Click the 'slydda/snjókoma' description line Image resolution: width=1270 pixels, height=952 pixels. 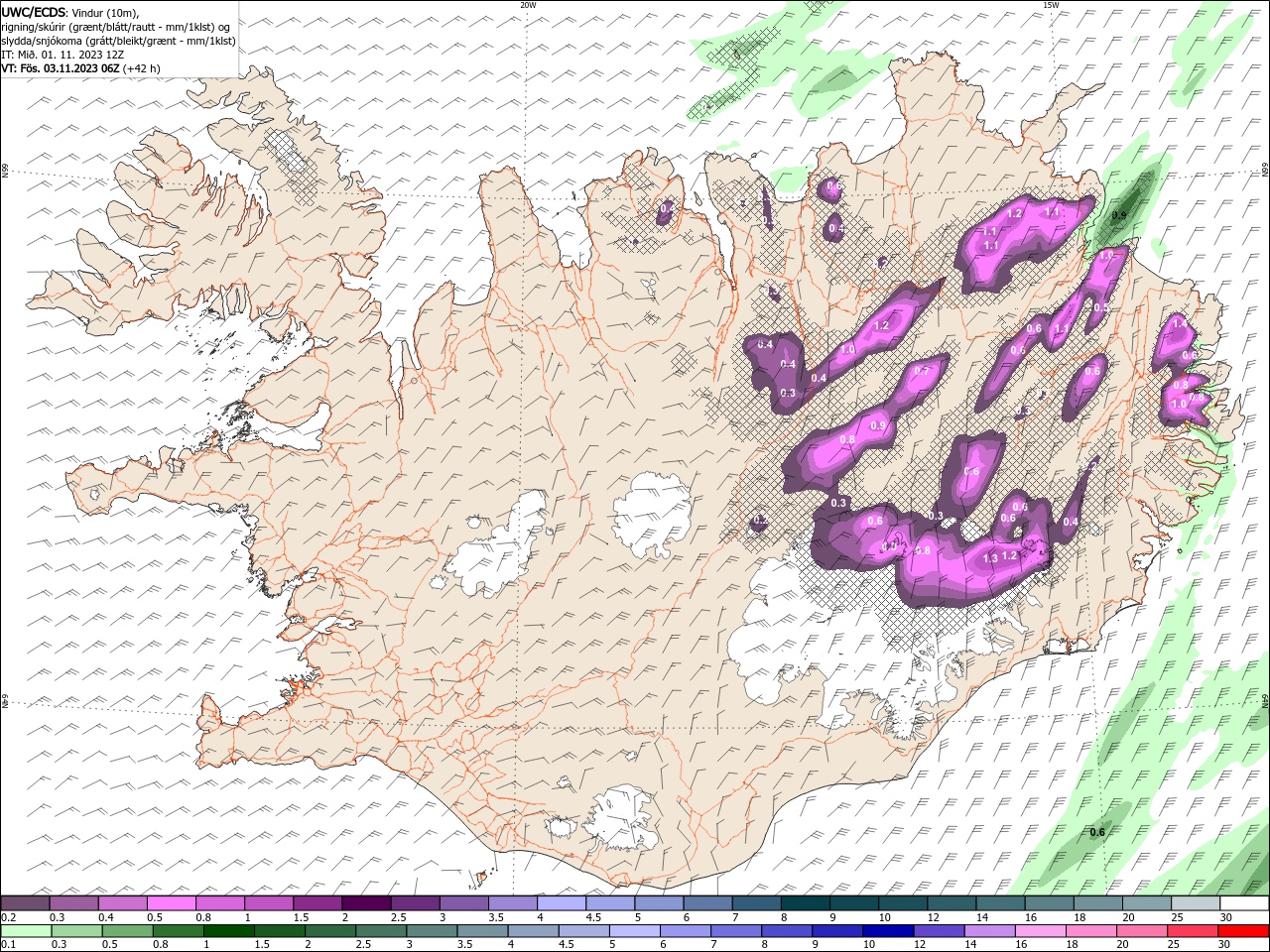click(x=118, y=41)
